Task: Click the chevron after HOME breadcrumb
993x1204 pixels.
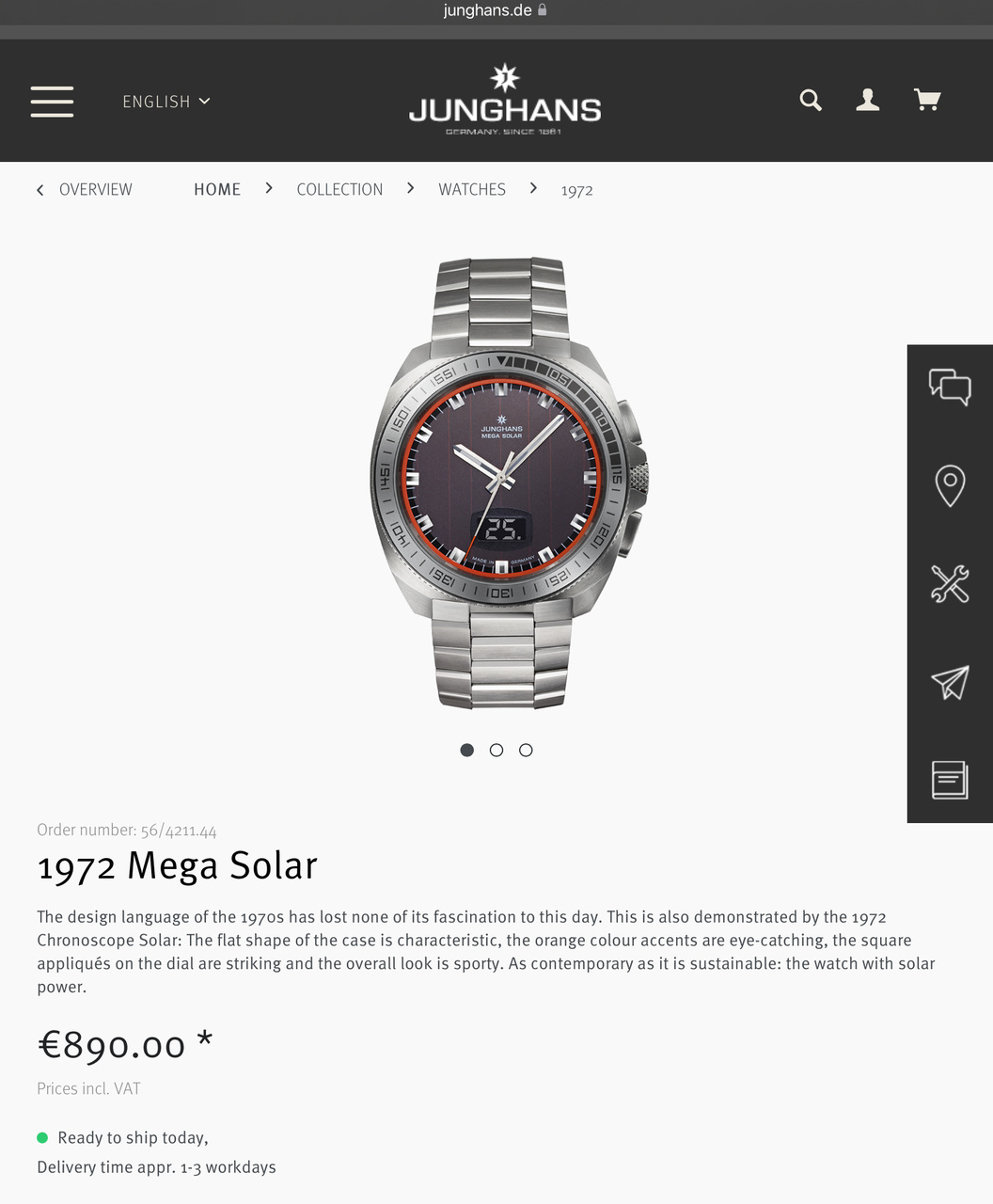Action: (x=269, y=188)
